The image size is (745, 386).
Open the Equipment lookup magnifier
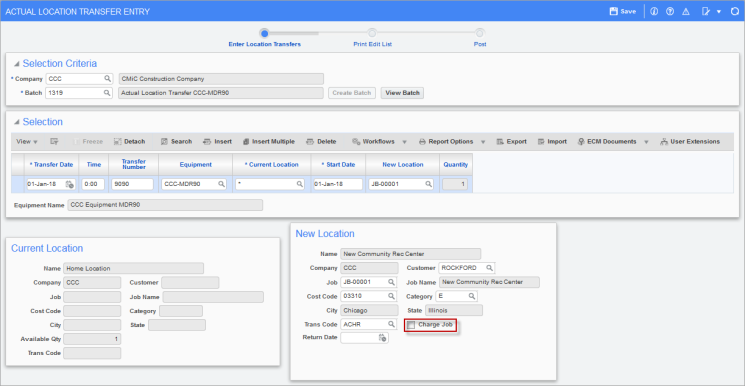click(x=221, y=184)
